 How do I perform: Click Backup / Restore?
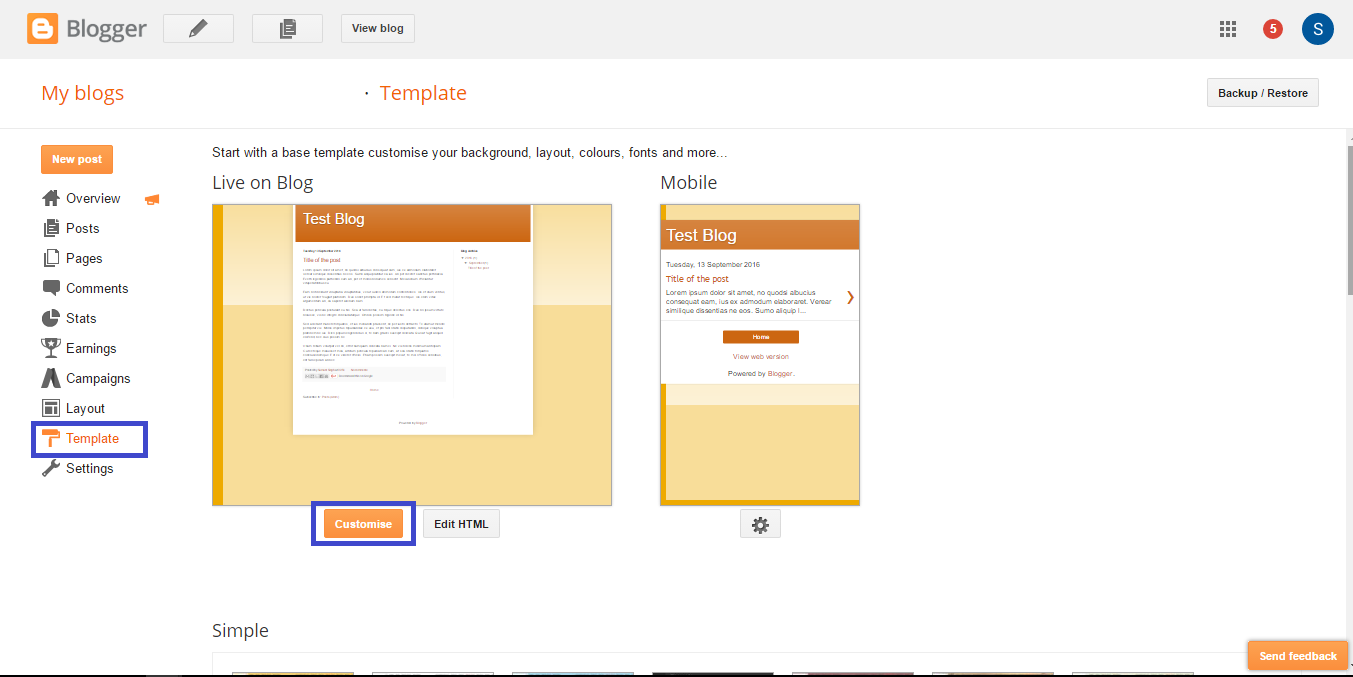pyautogui.click(x=1262, y=92)
